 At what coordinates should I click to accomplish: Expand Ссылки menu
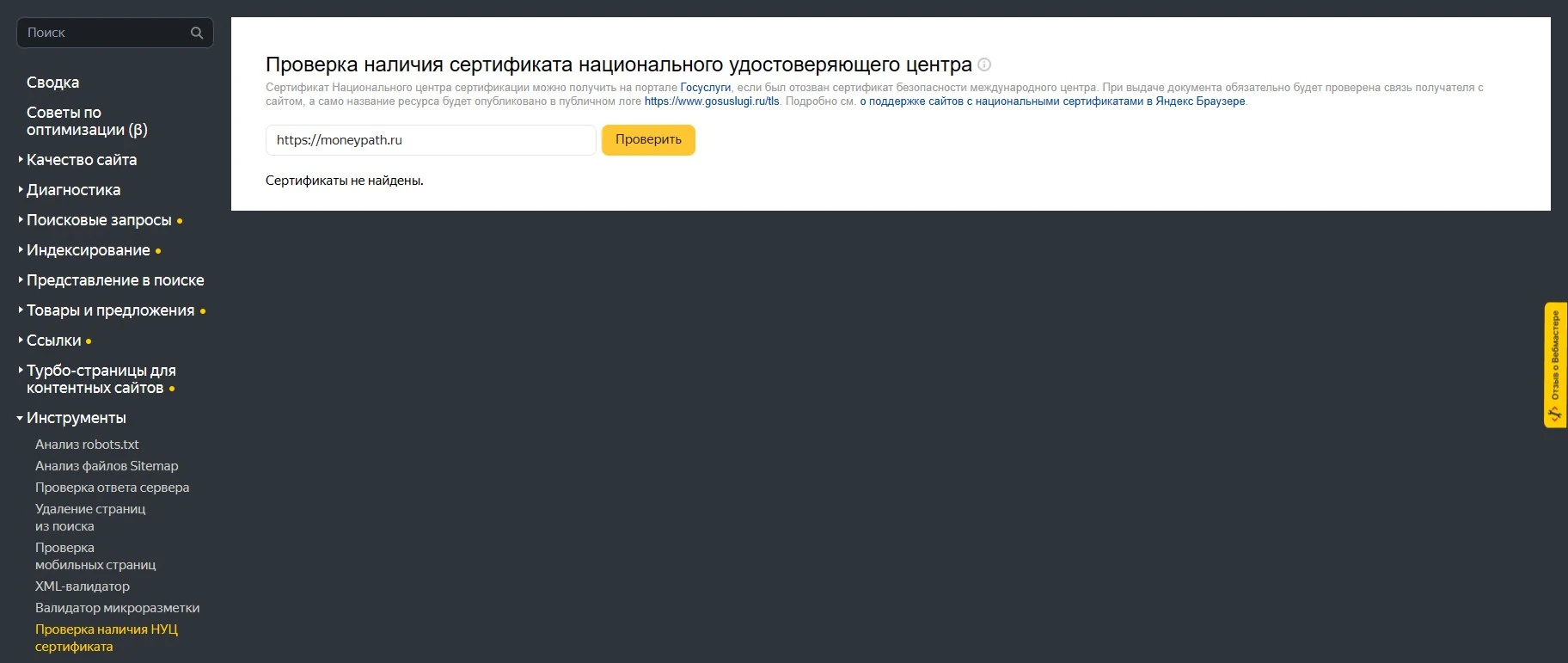pyautogui.click(x=53, y=341)
